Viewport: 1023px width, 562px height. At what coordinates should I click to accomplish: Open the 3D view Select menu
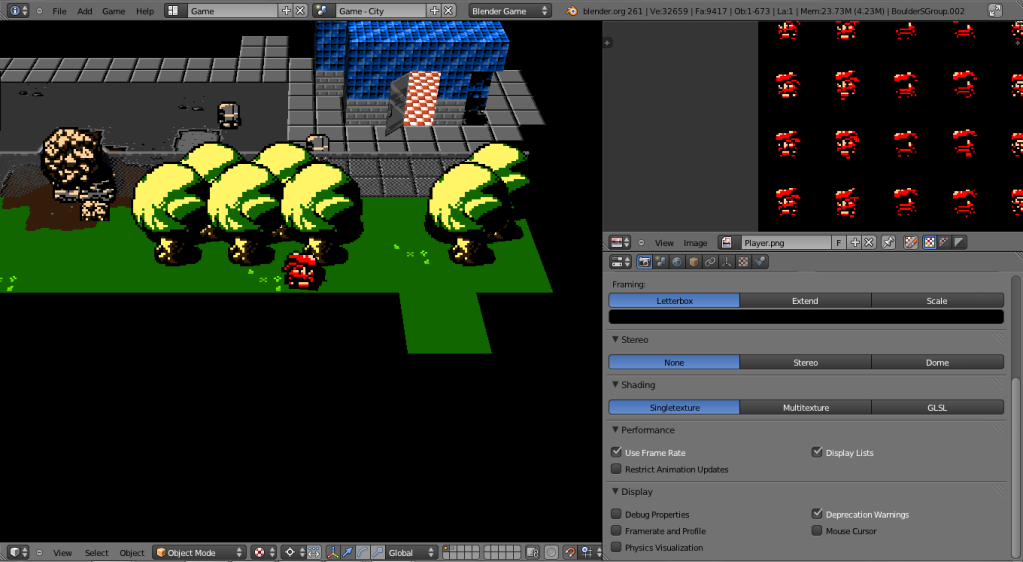97,553
